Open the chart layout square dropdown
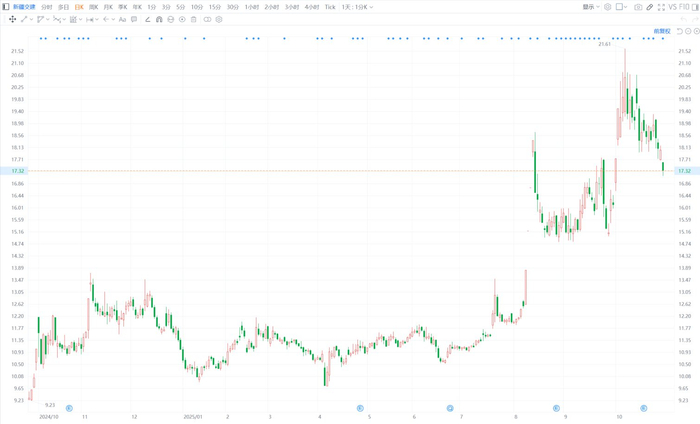The image size is (700, 424). (621, 7)
